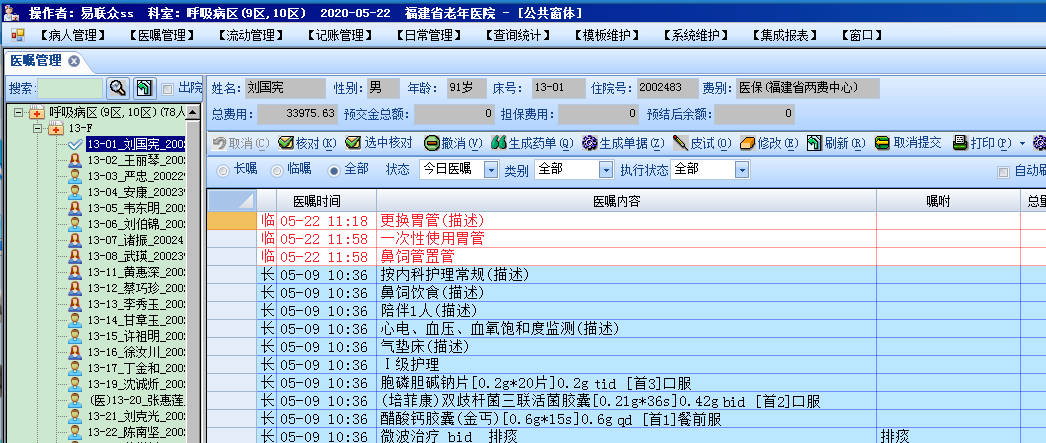The image size is (1046, 443).
Task: Click the green refresh icon beside search
Action: 144,88
